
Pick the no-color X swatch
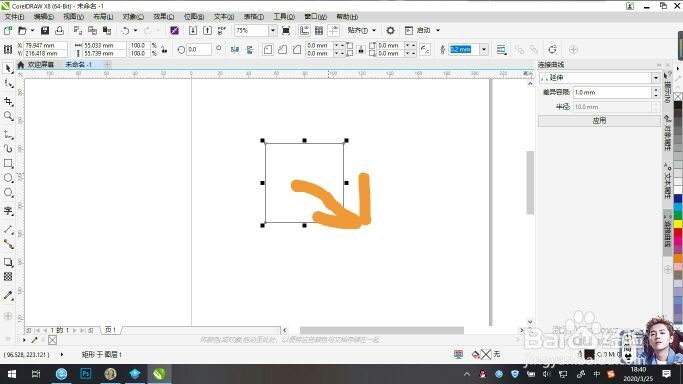pos(678,97)
